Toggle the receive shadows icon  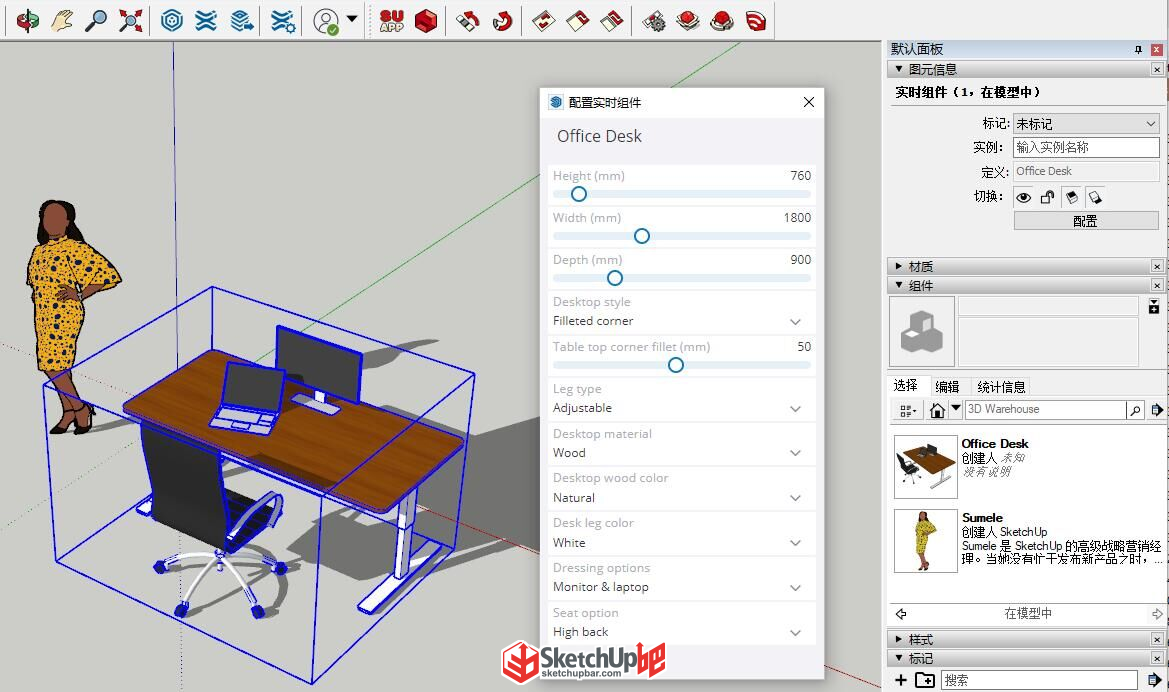tap(1071, 197)
